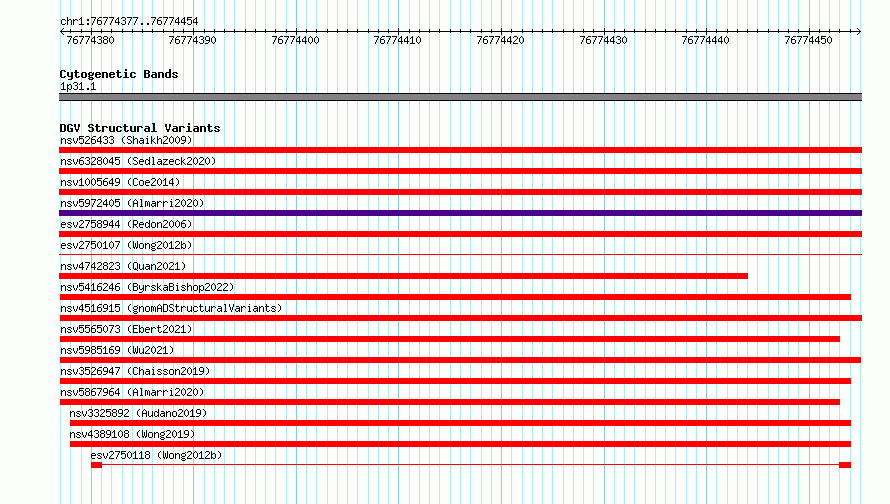890x504 pixels.
Task: Click ruler position 76774390
Action: click(192, 40)
